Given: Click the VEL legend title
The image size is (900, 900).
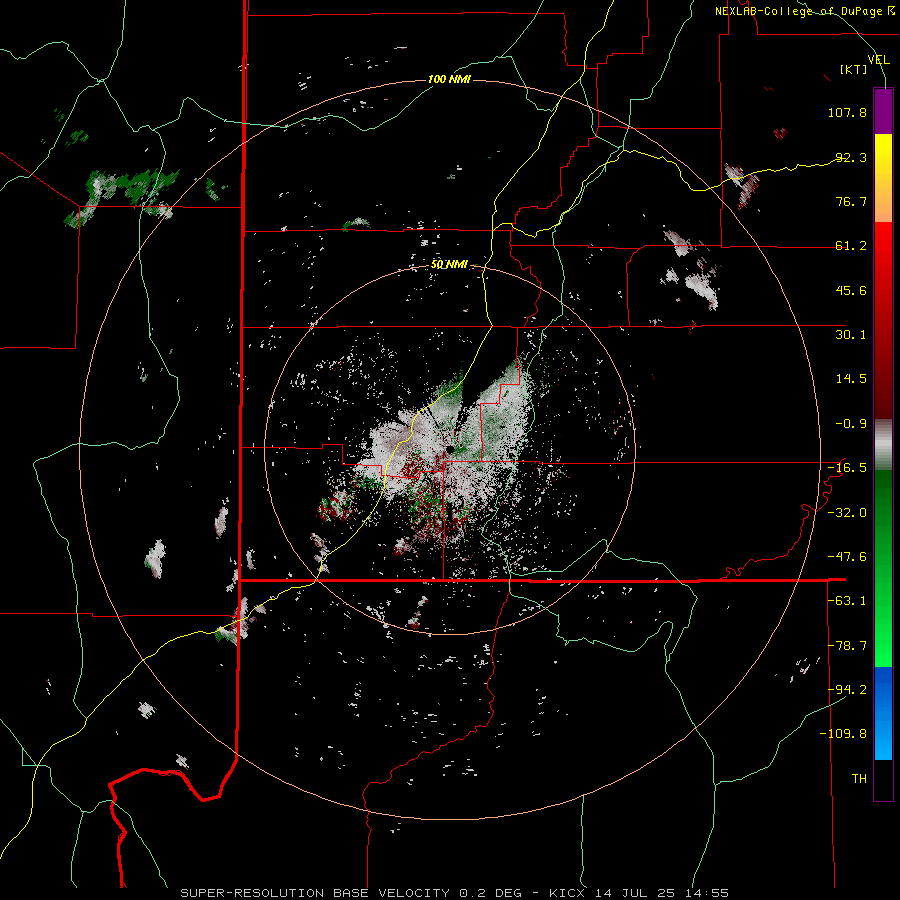Looking at the screenshot, I should pos(878,60).
